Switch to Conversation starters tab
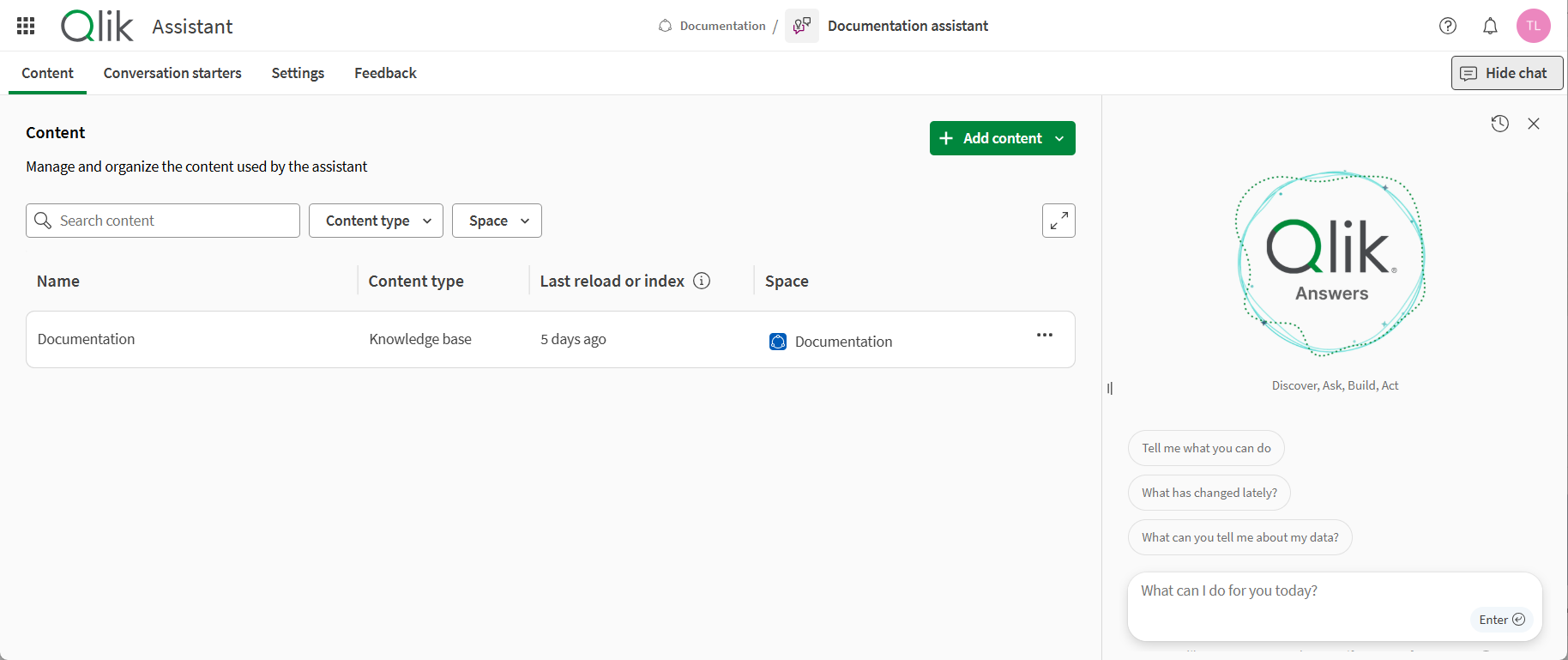Viewport: 1568px width, 660px height. point(172,73)
